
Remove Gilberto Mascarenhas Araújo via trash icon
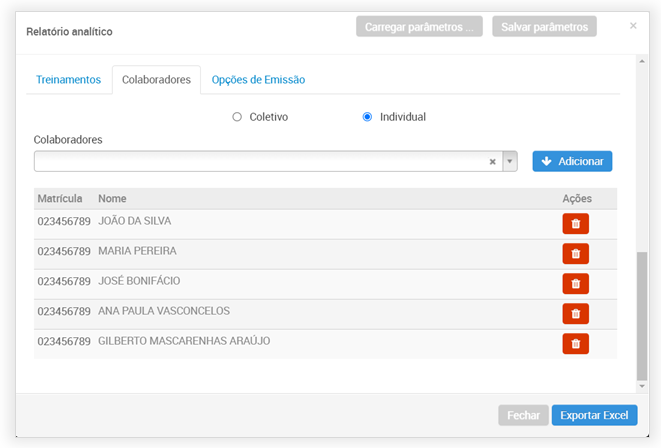[575, 344]
